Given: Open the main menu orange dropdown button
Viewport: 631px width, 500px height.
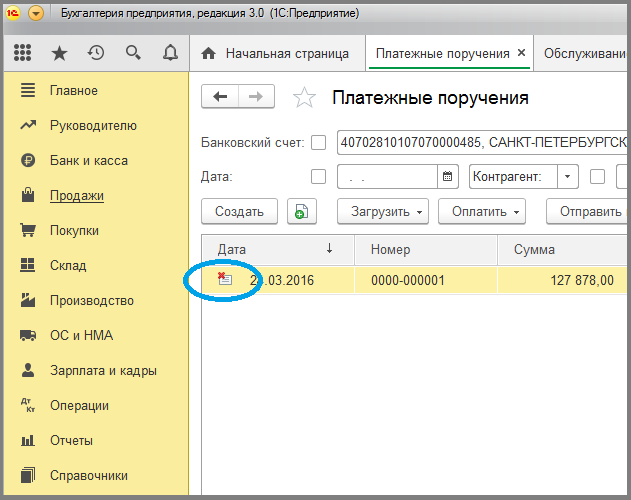Looking at the screenshot, I should (36, 14).
